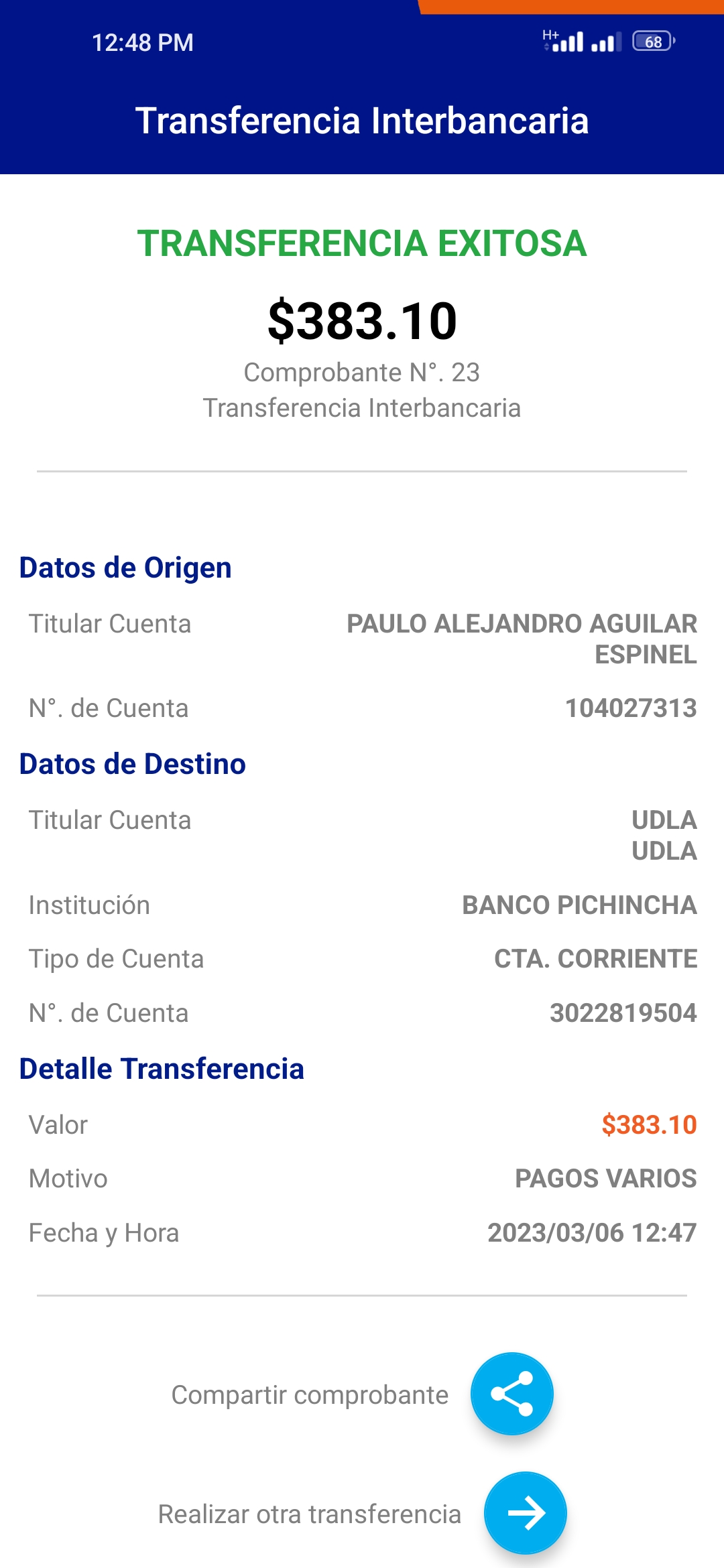Tap the orange $383.10 Valor amount
The image size is (724, 1568).
tap(649, 1125)
